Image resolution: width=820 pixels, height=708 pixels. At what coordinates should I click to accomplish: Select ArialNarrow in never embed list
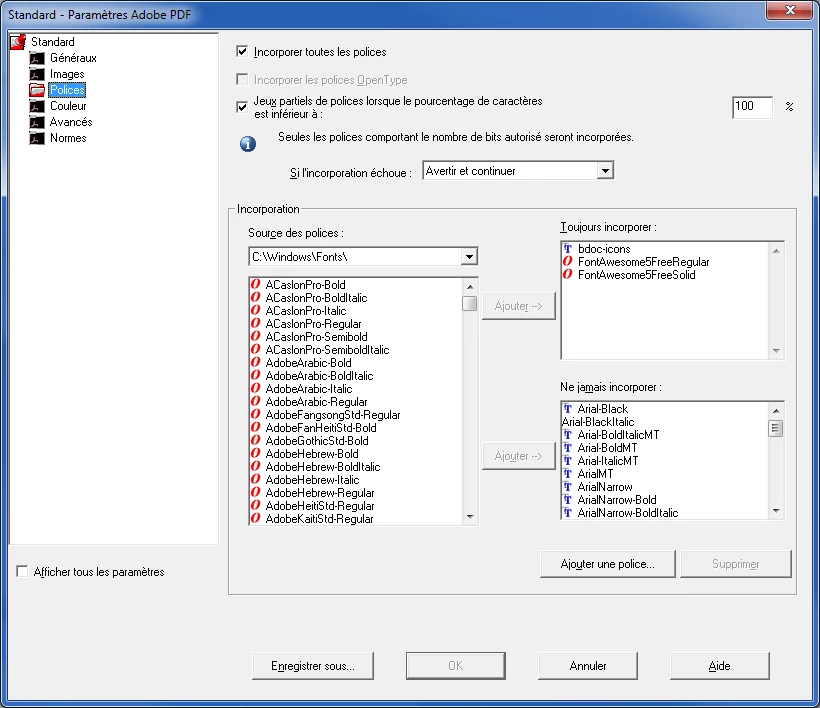click(x=605, y=487)
